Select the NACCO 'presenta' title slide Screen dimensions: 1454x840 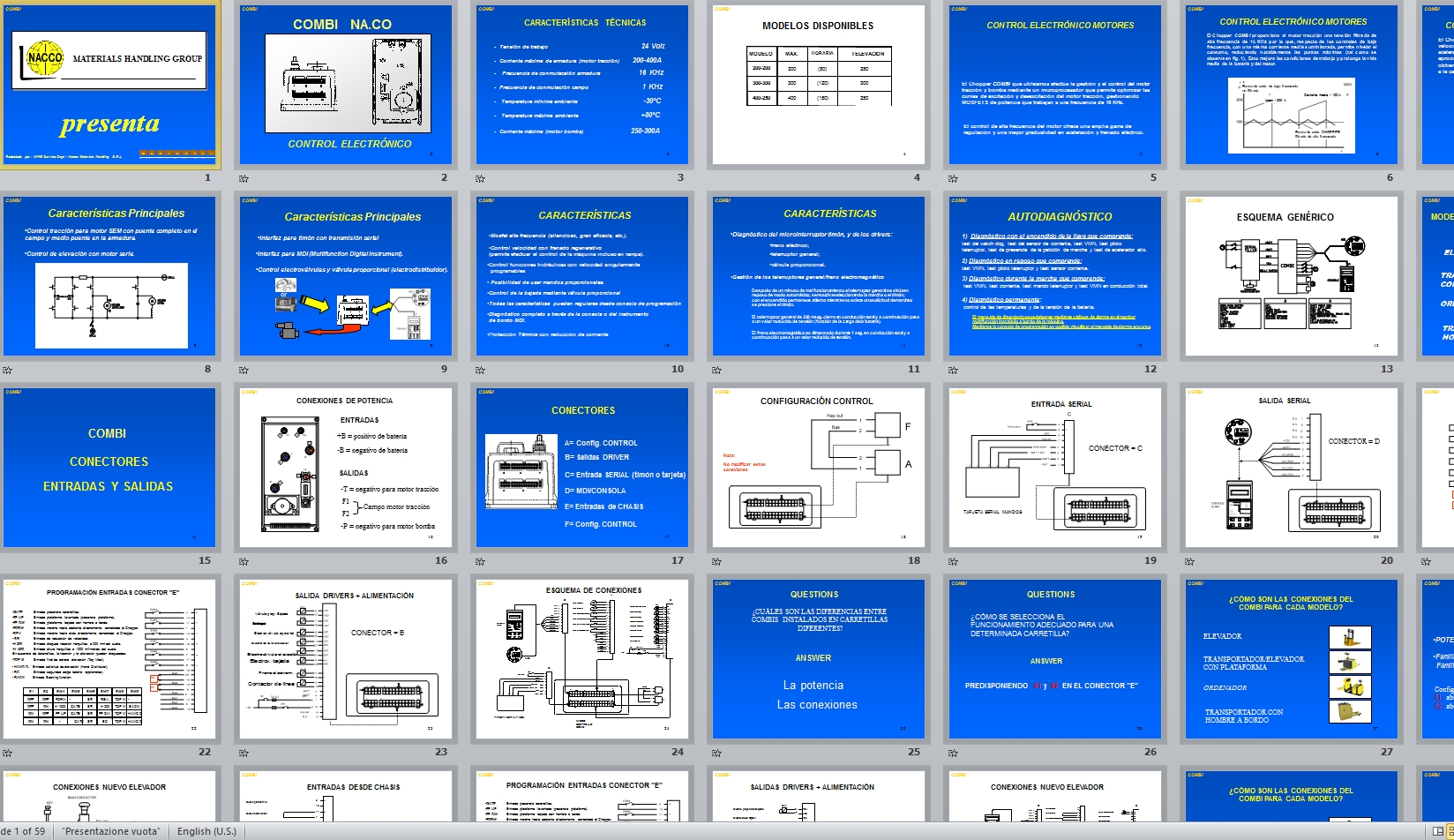tap(109, 85)
